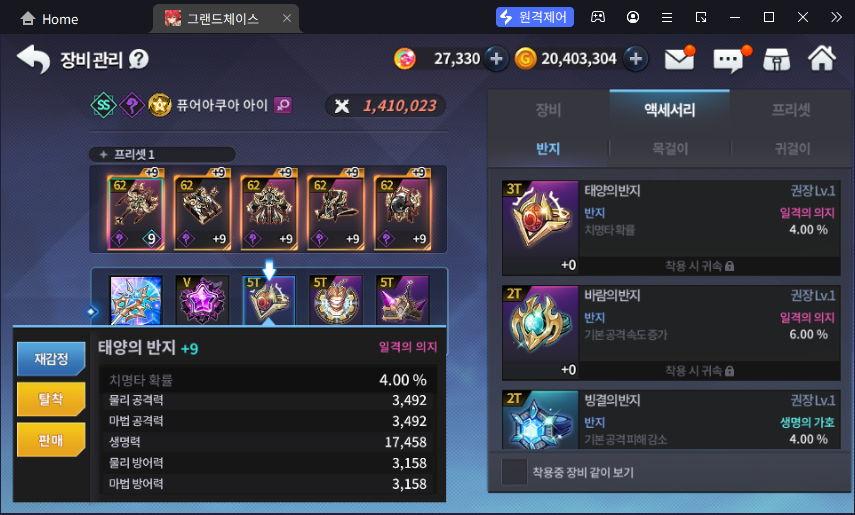This screenshot has width=855, height=515.
Task: Click the back arrow next to 장비관리
Action: point(33,59)
